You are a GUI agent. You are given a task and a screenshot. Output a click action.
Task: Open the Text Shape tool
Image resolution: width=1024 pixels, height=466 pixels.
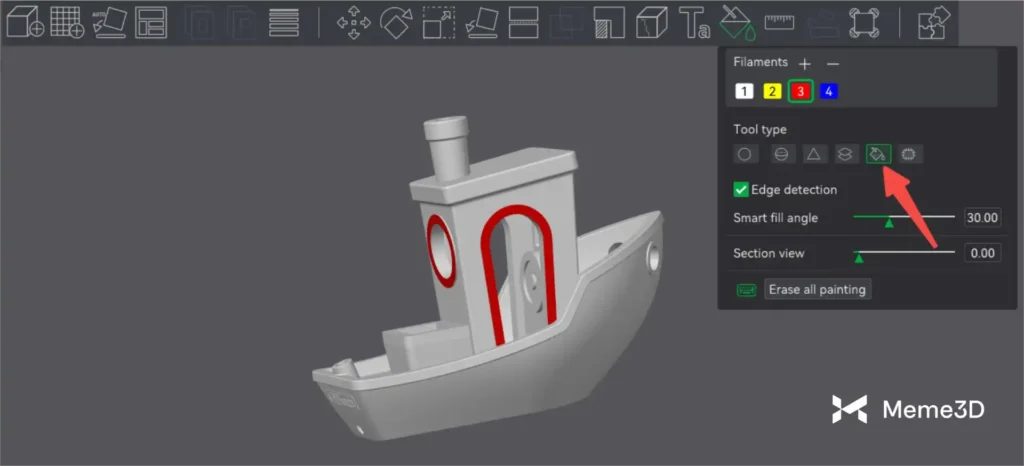pos(694,22)
